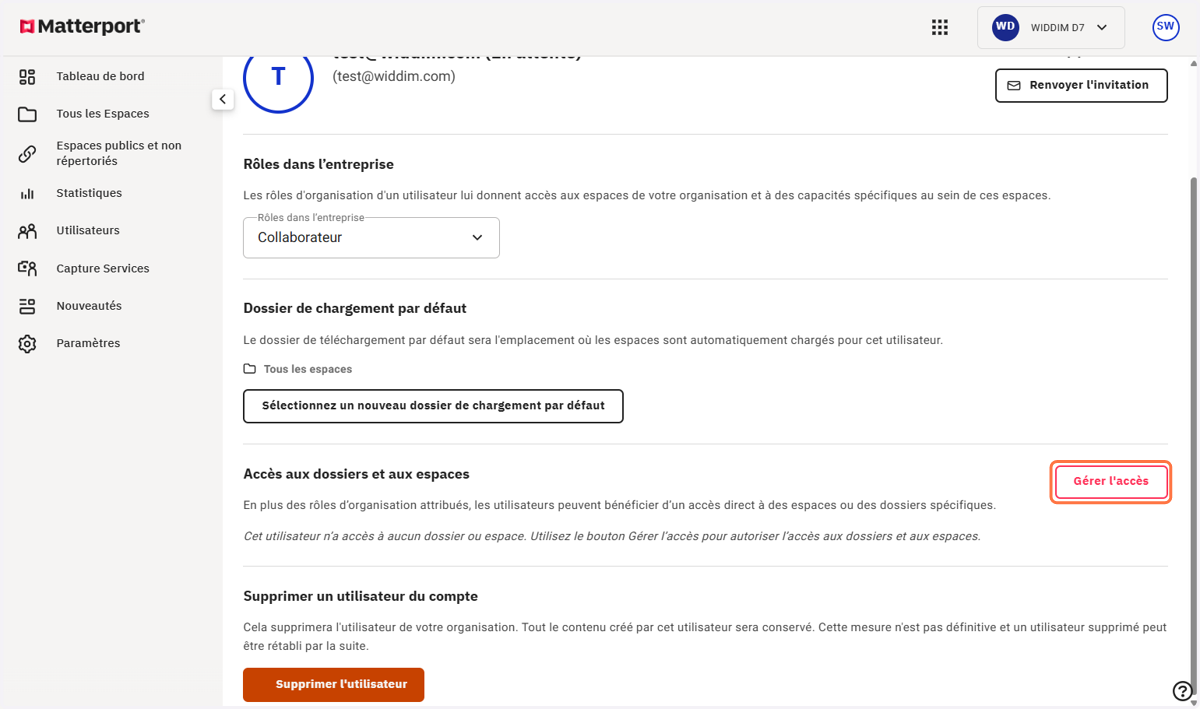
Task: Click the Nouveautés icon
Action: coord(27,306)
